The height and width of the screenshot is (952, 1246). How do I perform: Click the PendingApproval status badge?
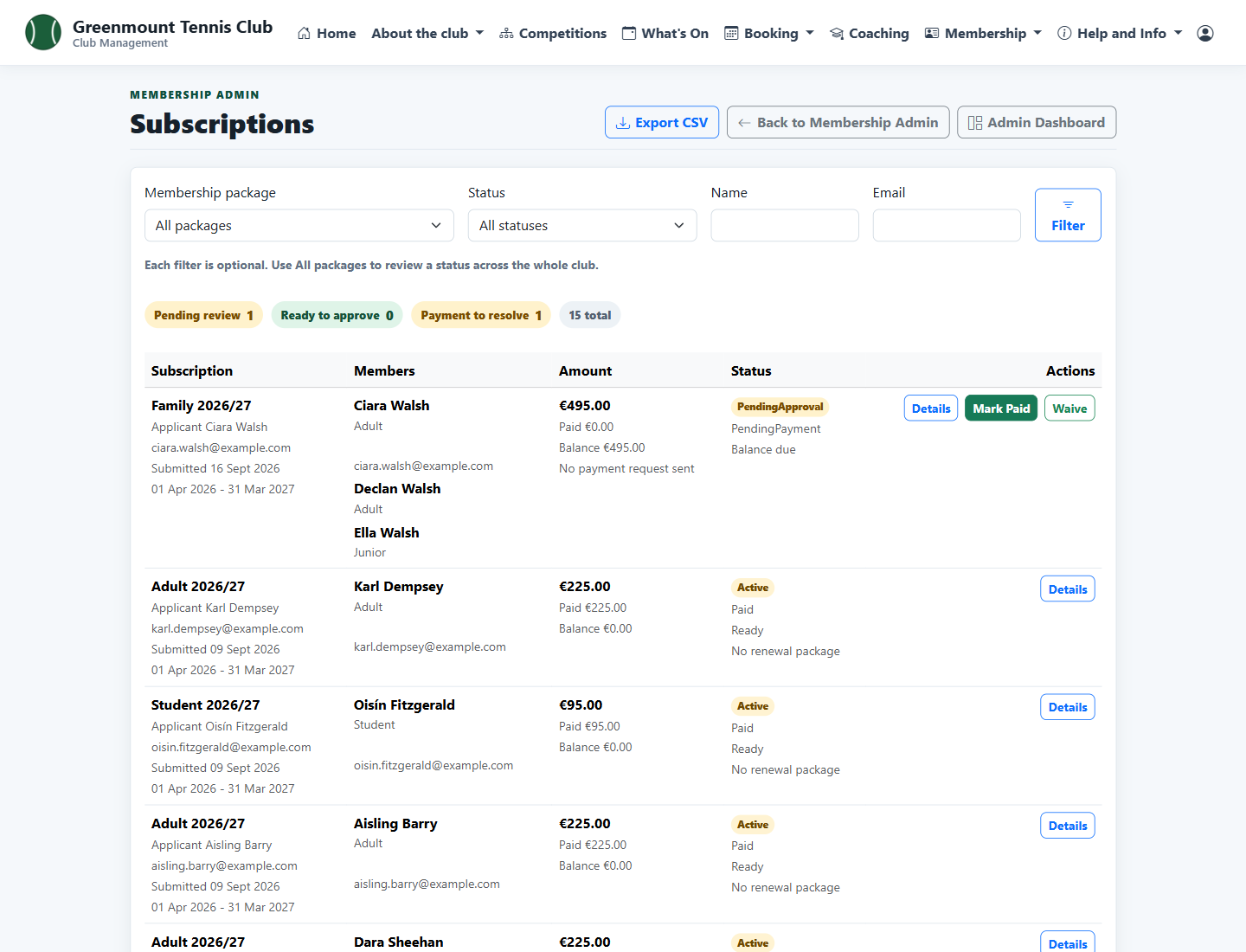point(780,407)
